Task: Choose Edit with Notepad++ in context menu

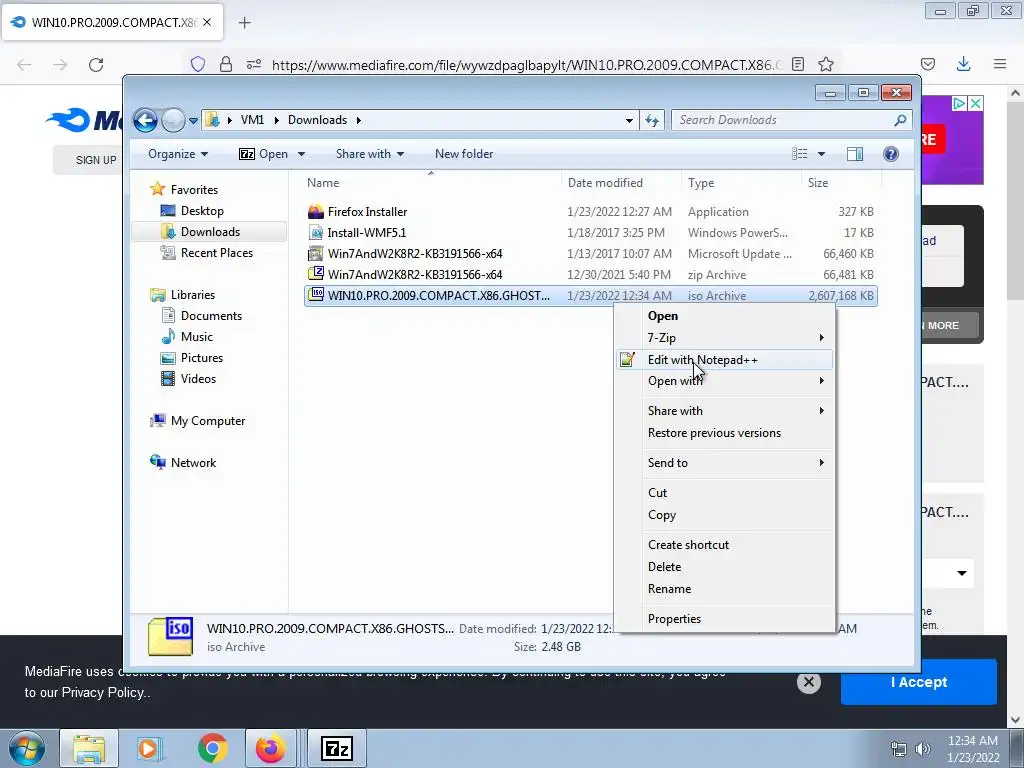Action: (725, 360)
